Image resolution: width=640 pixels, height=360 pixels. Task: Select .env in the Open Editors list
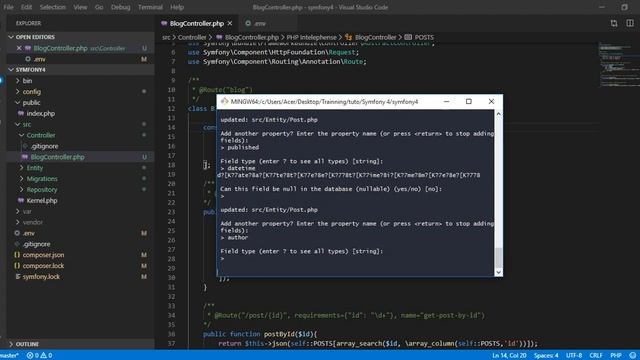(x=40, y=59)
